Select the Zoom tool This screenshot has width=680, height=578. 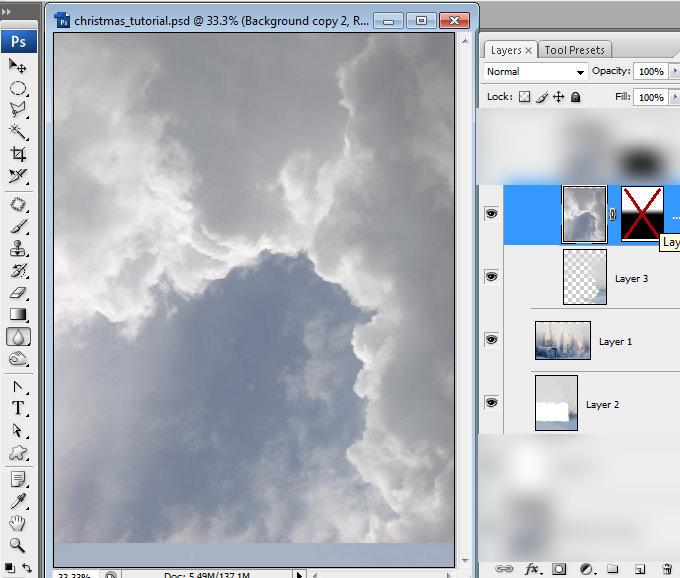pyautogui.click(x=18, y=545)
